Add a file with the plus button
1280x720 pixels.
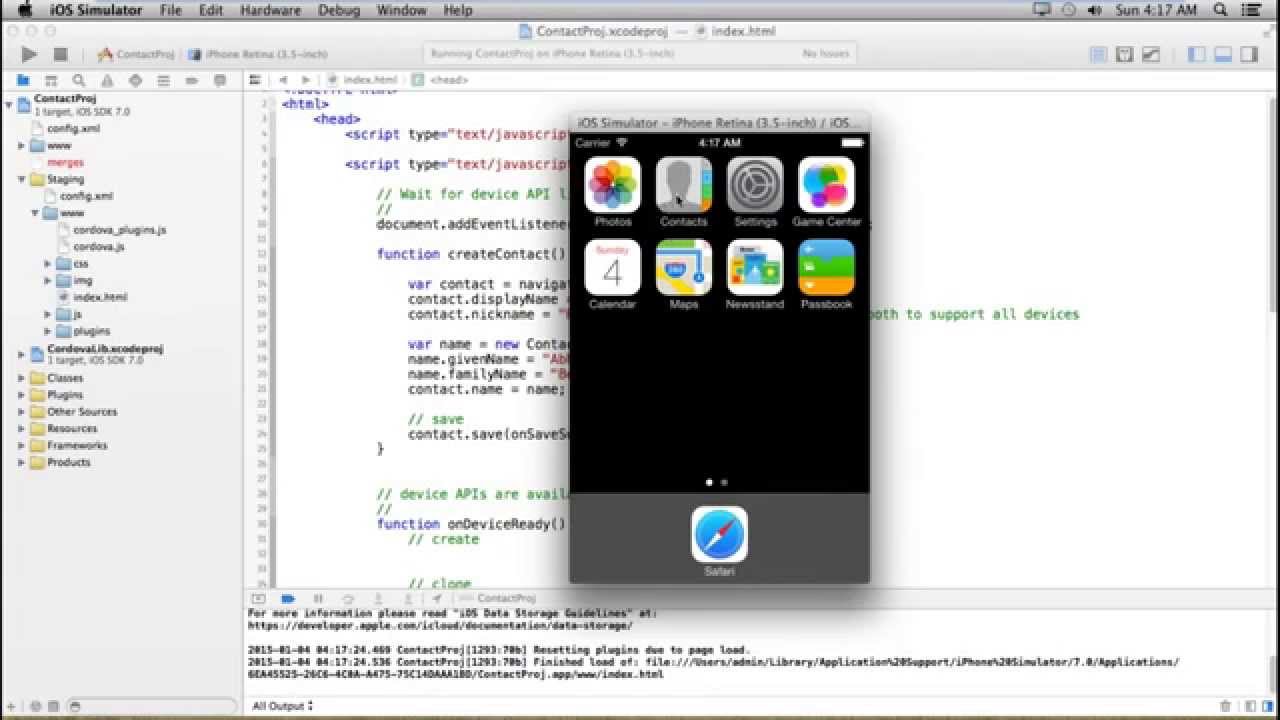[x=11, y=706]
